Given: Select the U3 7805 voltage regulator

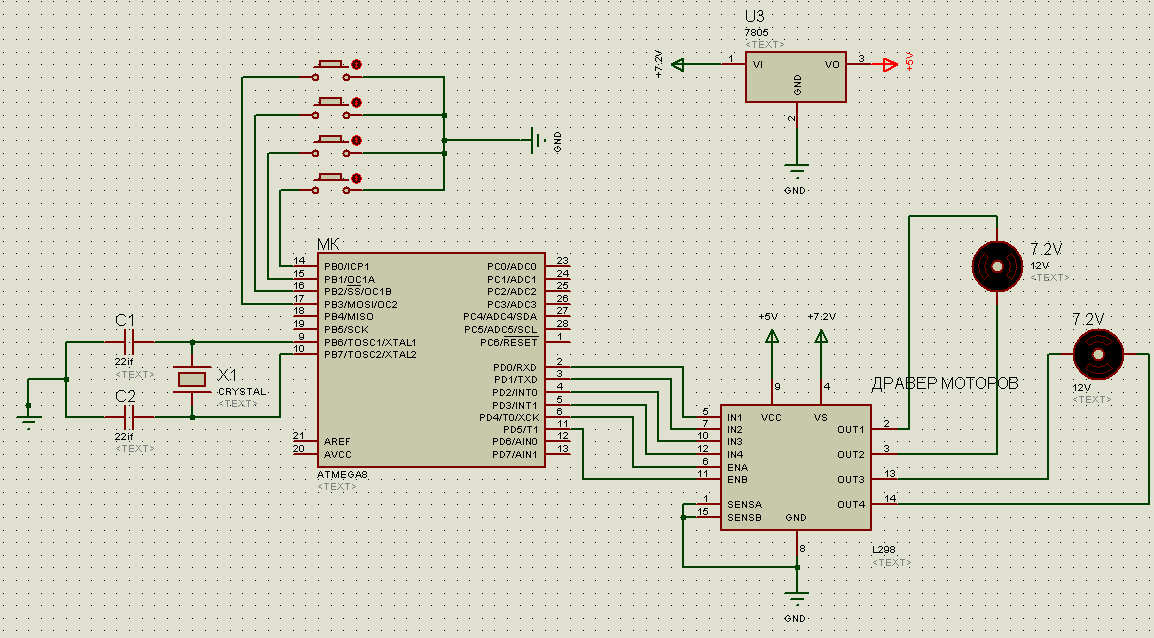Looking at the screenshot, I should point(796,75).
